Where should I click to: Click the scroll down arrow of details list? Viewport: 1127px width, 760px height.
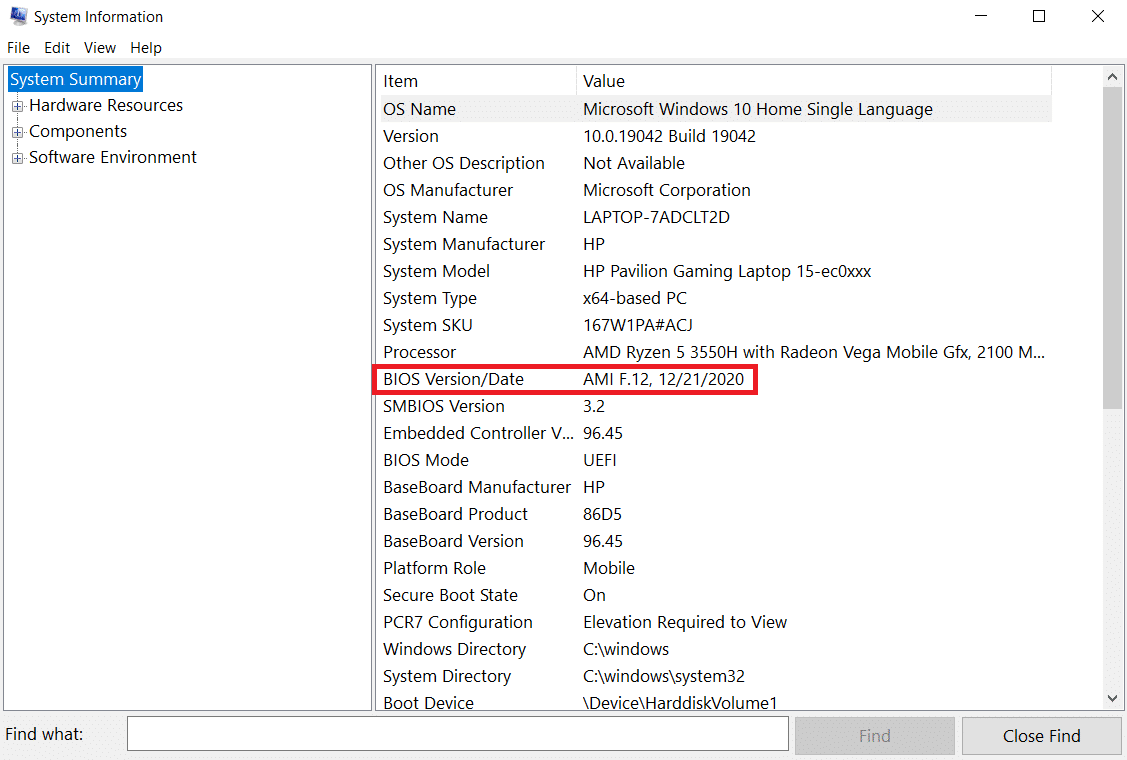tap(1113, 699)
